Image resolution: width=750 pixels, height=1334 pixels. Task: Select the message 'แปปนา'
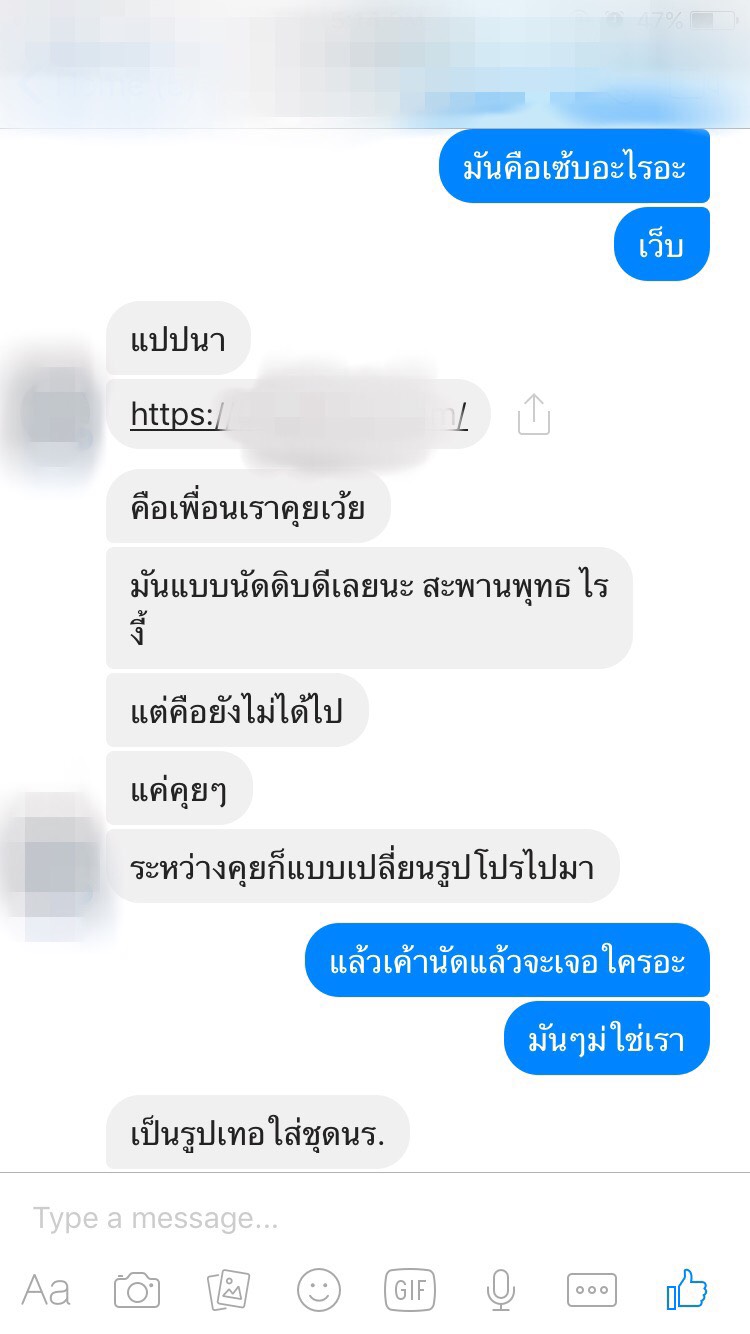pyautogui.click(x=178, y=338)
